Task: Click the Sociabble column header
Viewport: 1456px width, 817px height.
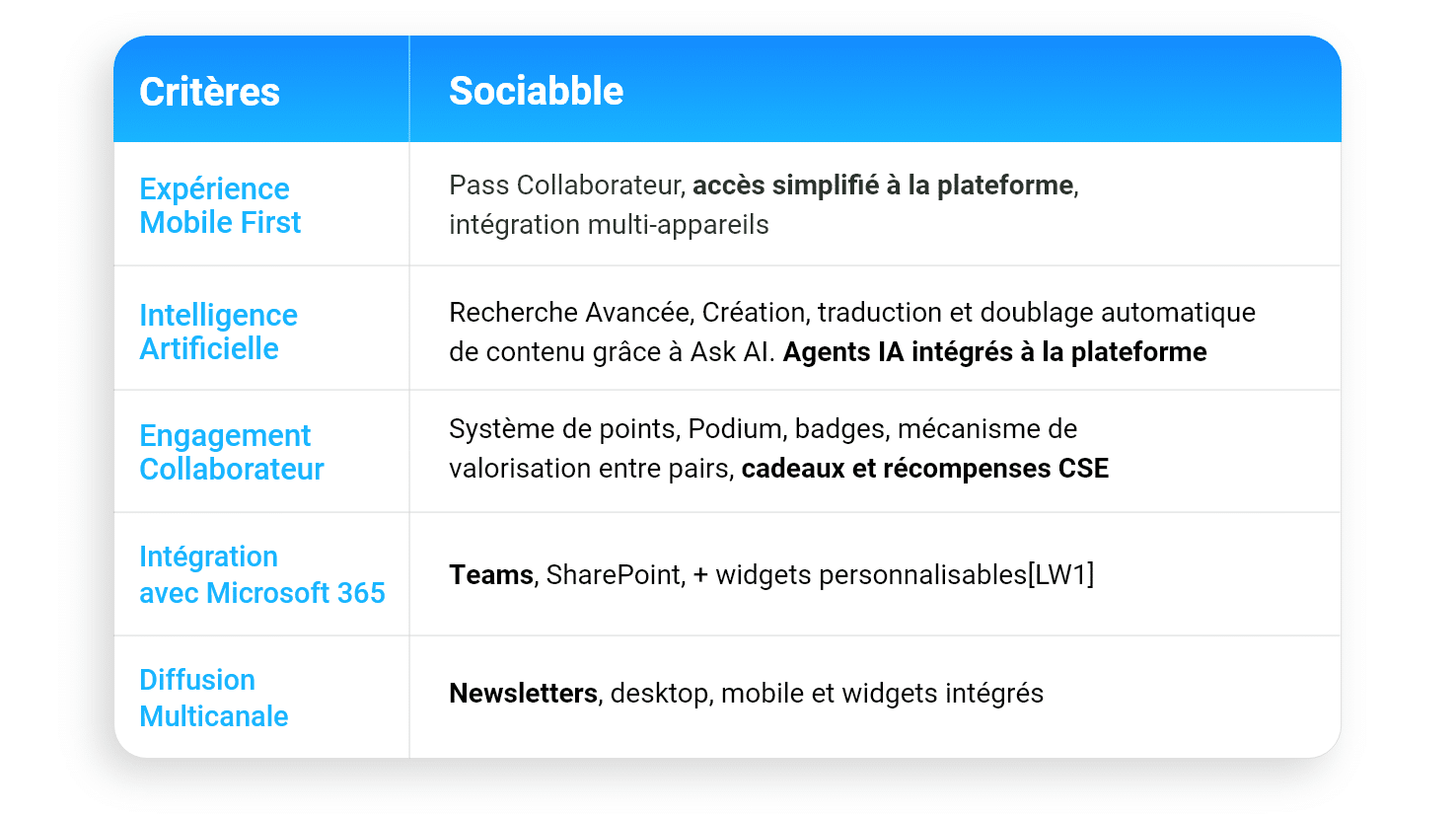Action: 537,91
